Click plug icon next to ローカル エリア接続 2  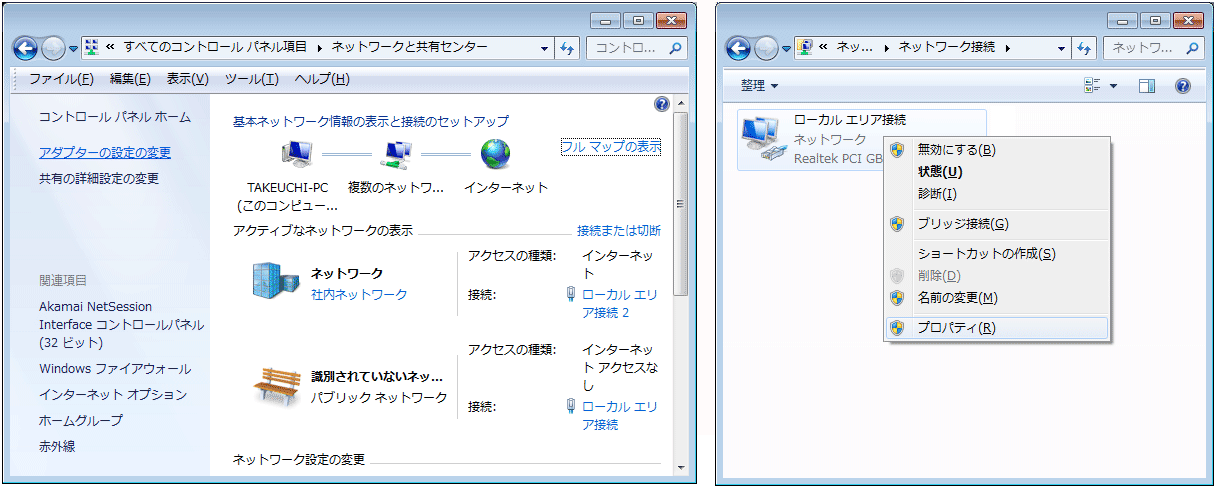(571, 294)
